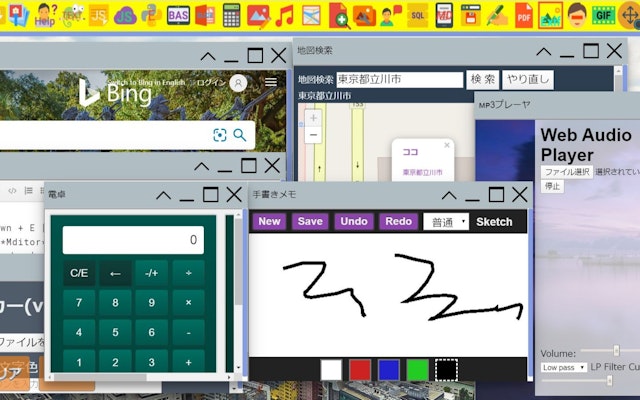
Task: Open the calculator icon in top toolbar
Action: click(x=232, y=15)
